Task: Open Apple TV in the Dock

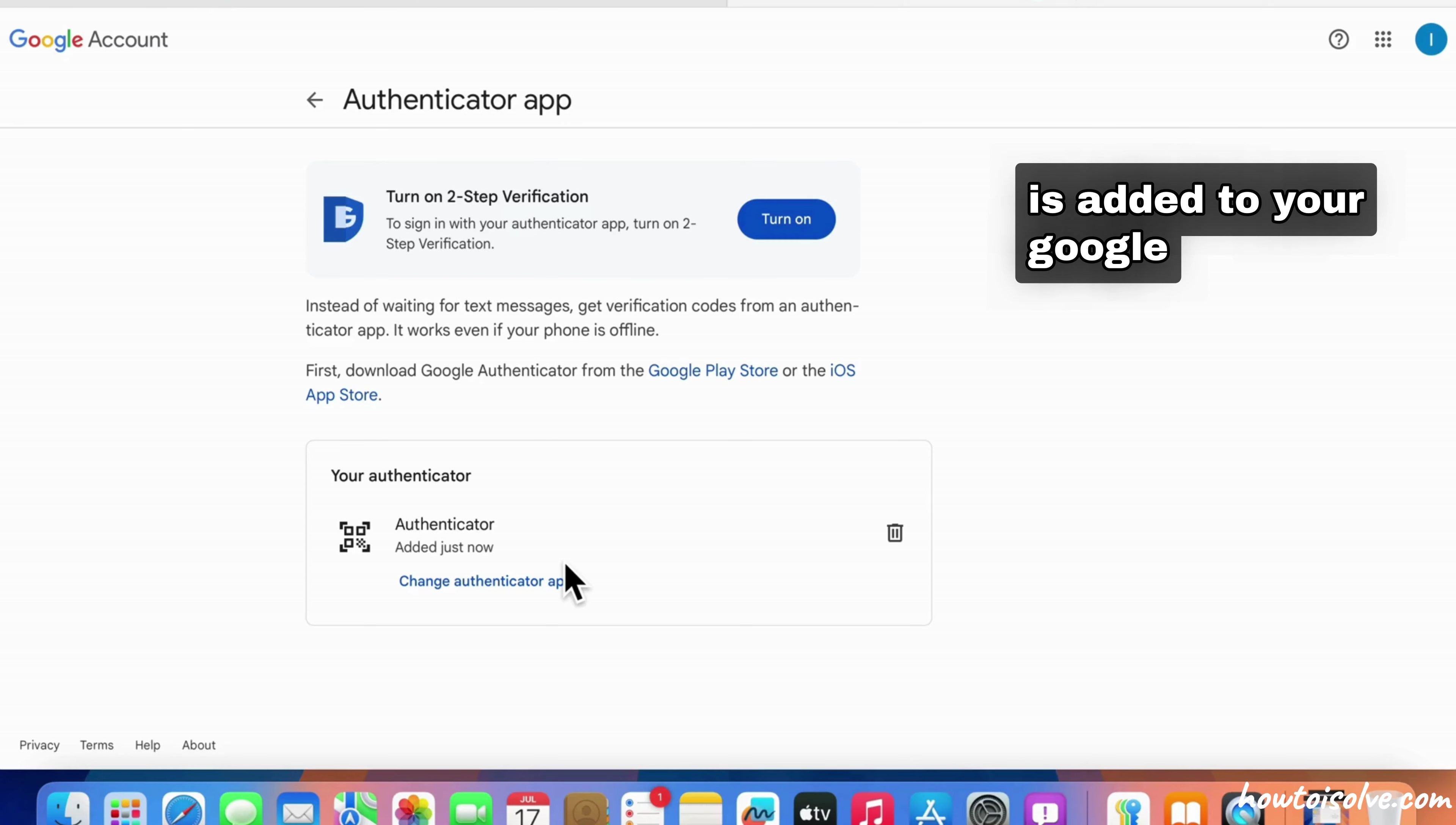Action: click(816, 809)
